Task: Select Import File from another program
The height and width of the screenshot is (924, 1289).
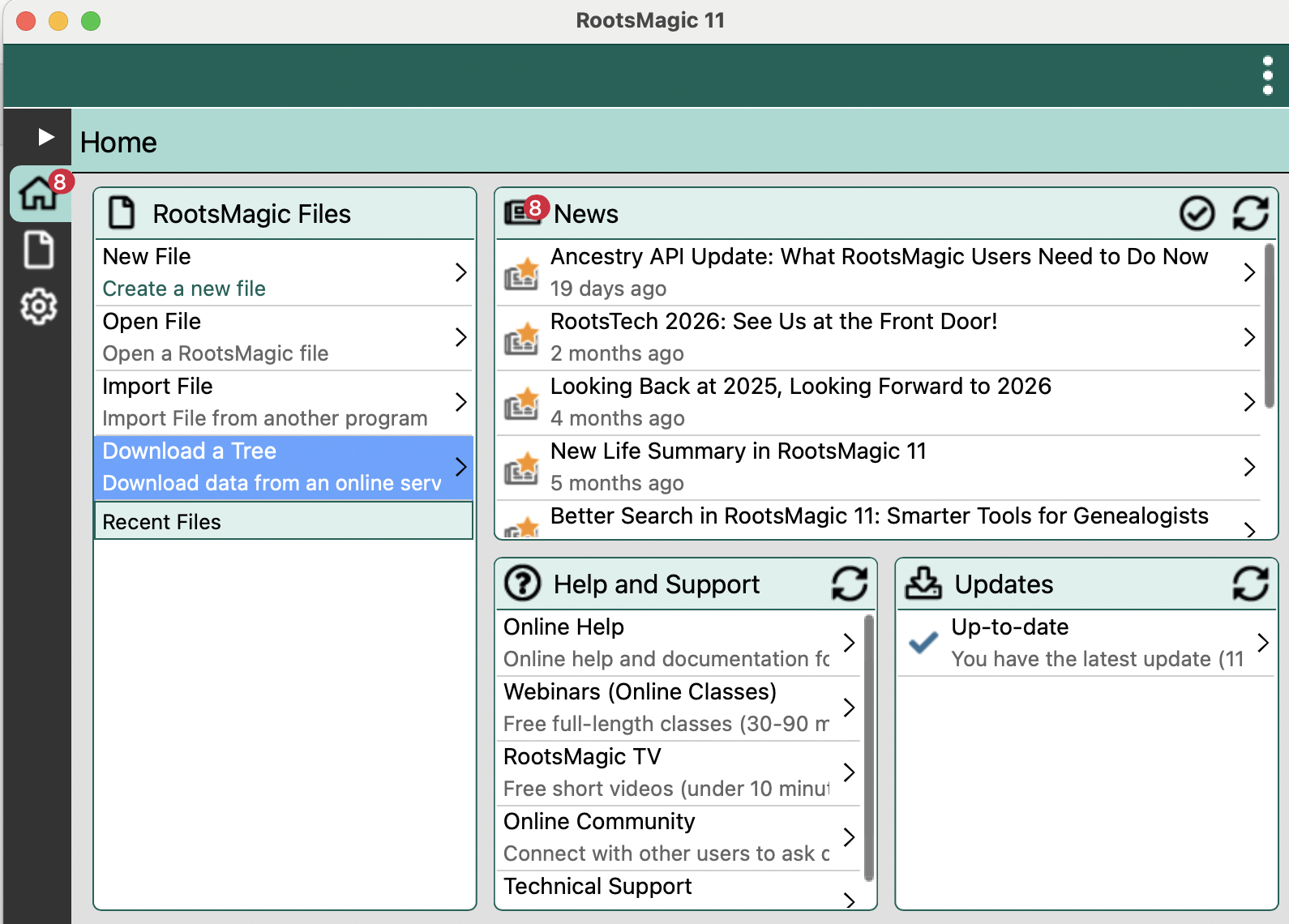Action: pyautogui.click(x=284, y=402)
